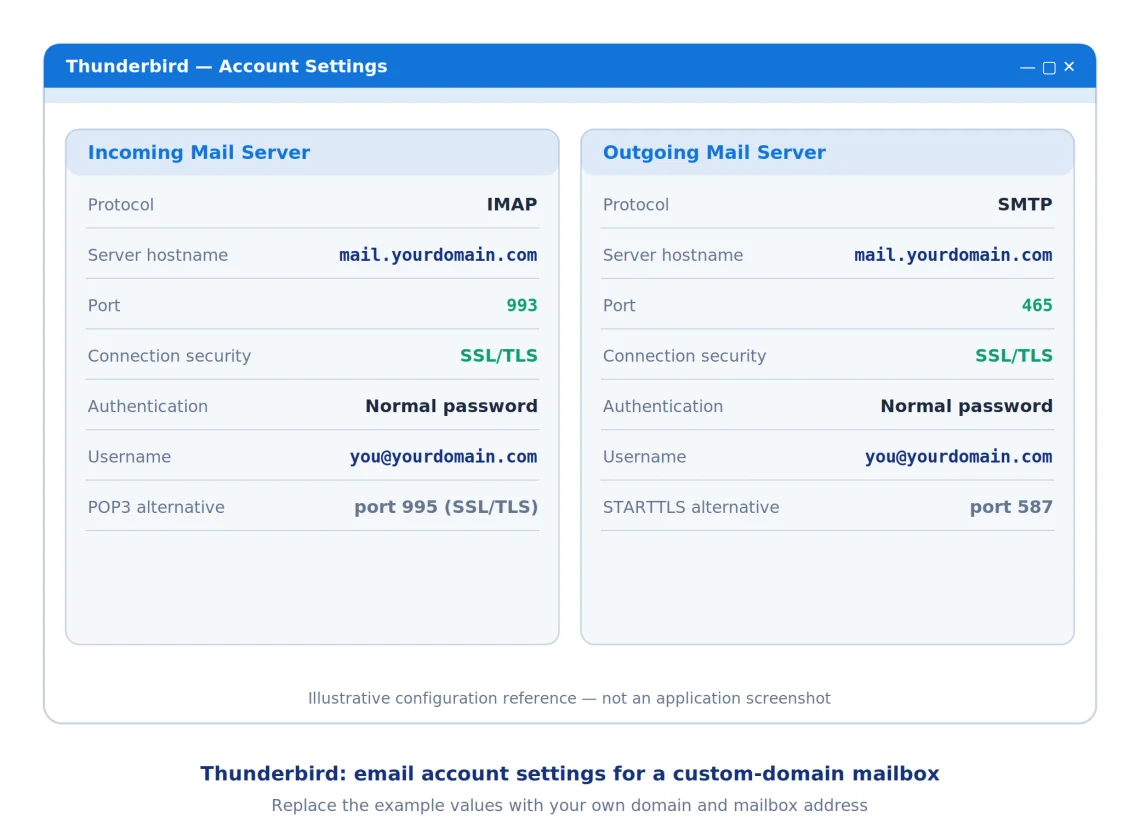This screenshot has width=1140, height=833.
Task: Click the incoming SSL/TLS connection security value
Action: point(499,355)
